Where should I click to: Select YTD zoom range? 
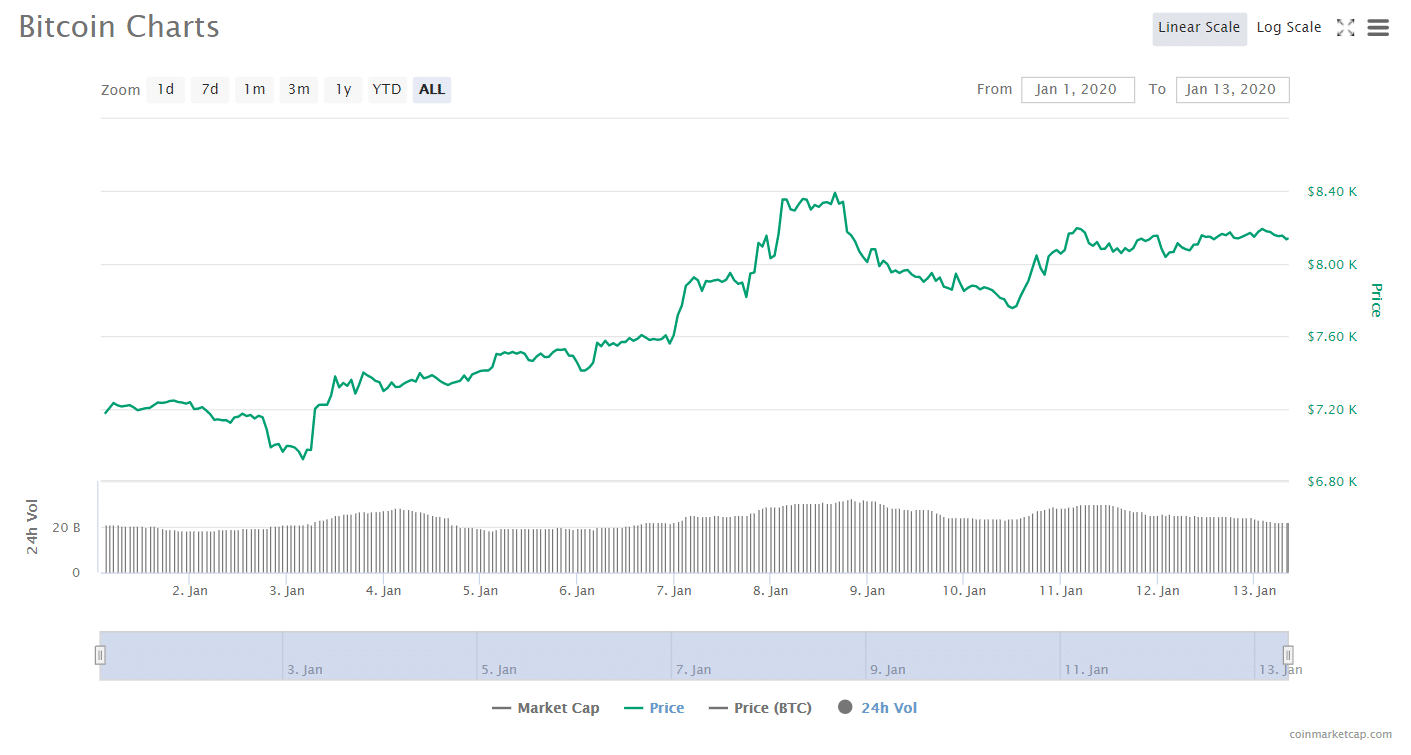tap(387, 90)
